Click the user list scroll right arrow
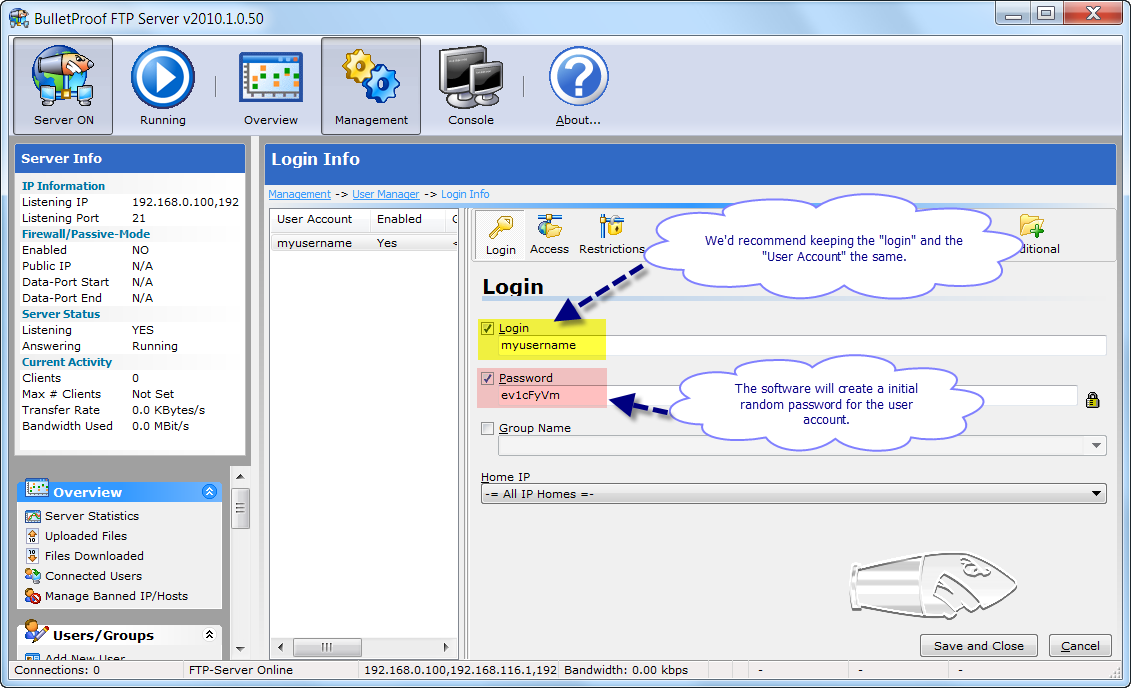This screenshot has height=688, width=1131. pos(446,647)
